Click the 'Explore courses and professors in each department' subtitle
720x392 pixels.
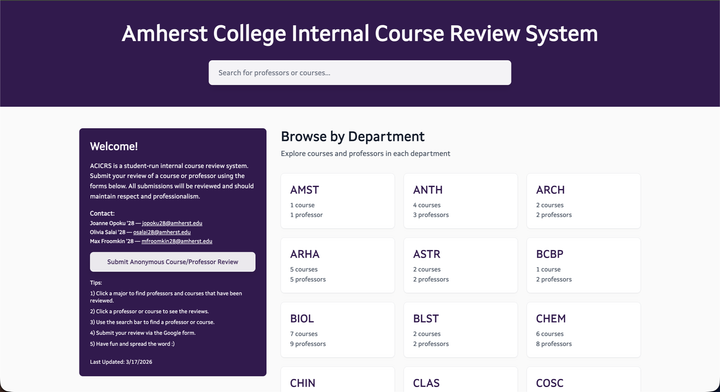click(366, 153)
